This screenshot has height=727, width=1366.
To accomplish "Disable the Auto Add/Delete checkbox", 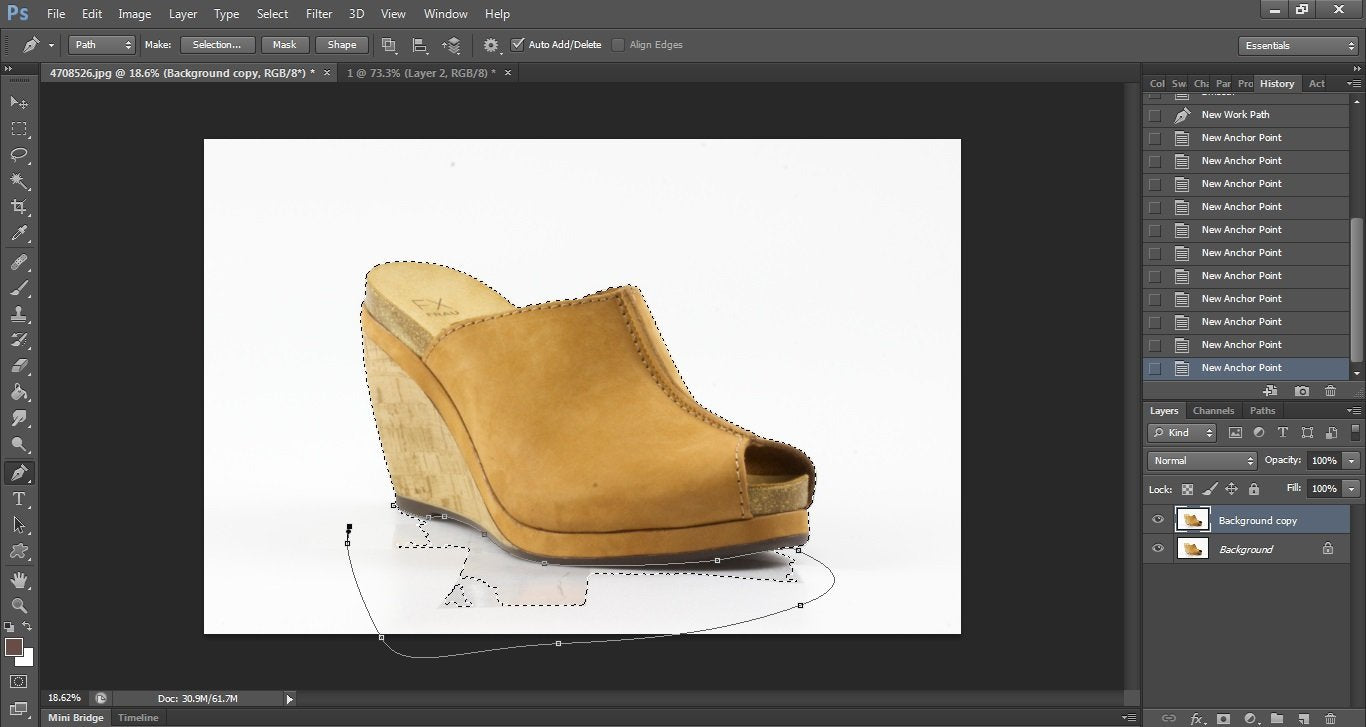I will pos(517,45).
